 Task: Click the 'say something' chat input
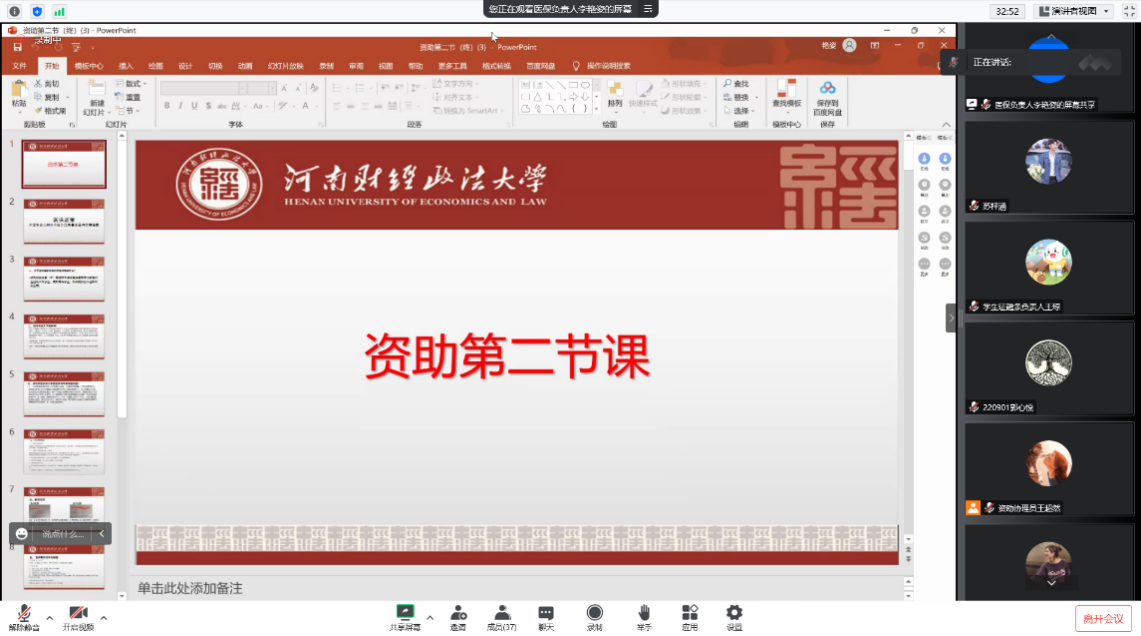63,534
